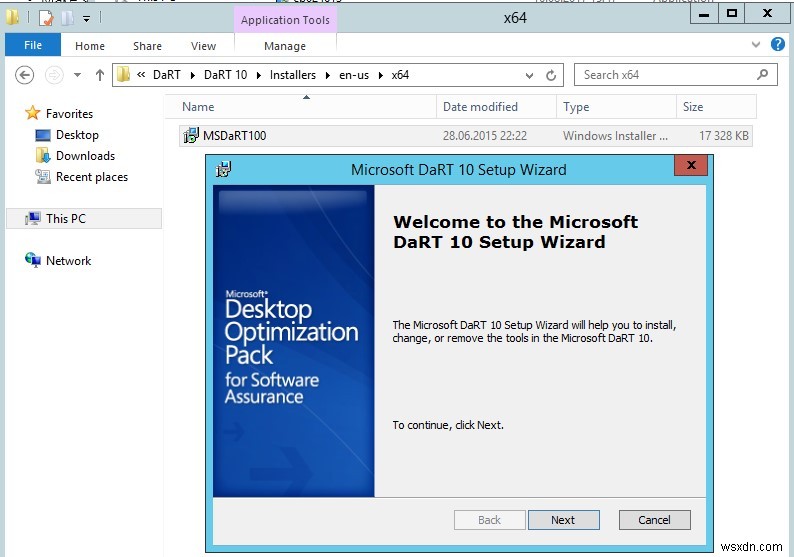Expand the ribbon with the chevron
Screen dimensions: 794x557
tap(756, 45)
